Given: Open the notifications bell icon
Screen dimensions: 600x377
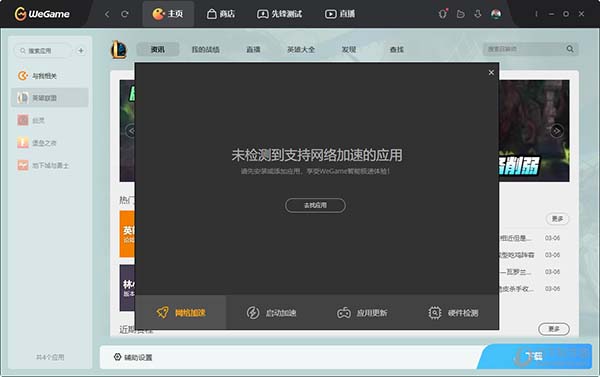Looking at the screenshot, I should [x=443, y=14].
